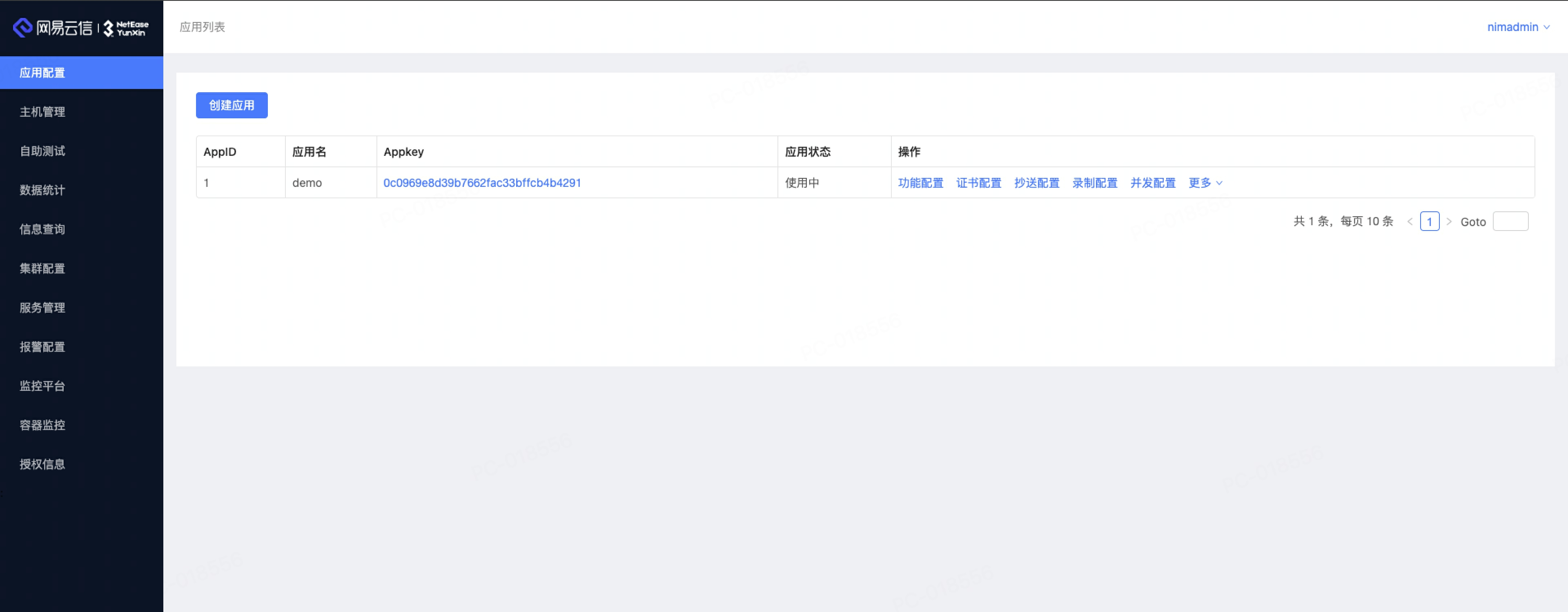Expand the 更多 actions dropdown
The height and width of the screenshot is (612, 1568).
coord(1205,182)
